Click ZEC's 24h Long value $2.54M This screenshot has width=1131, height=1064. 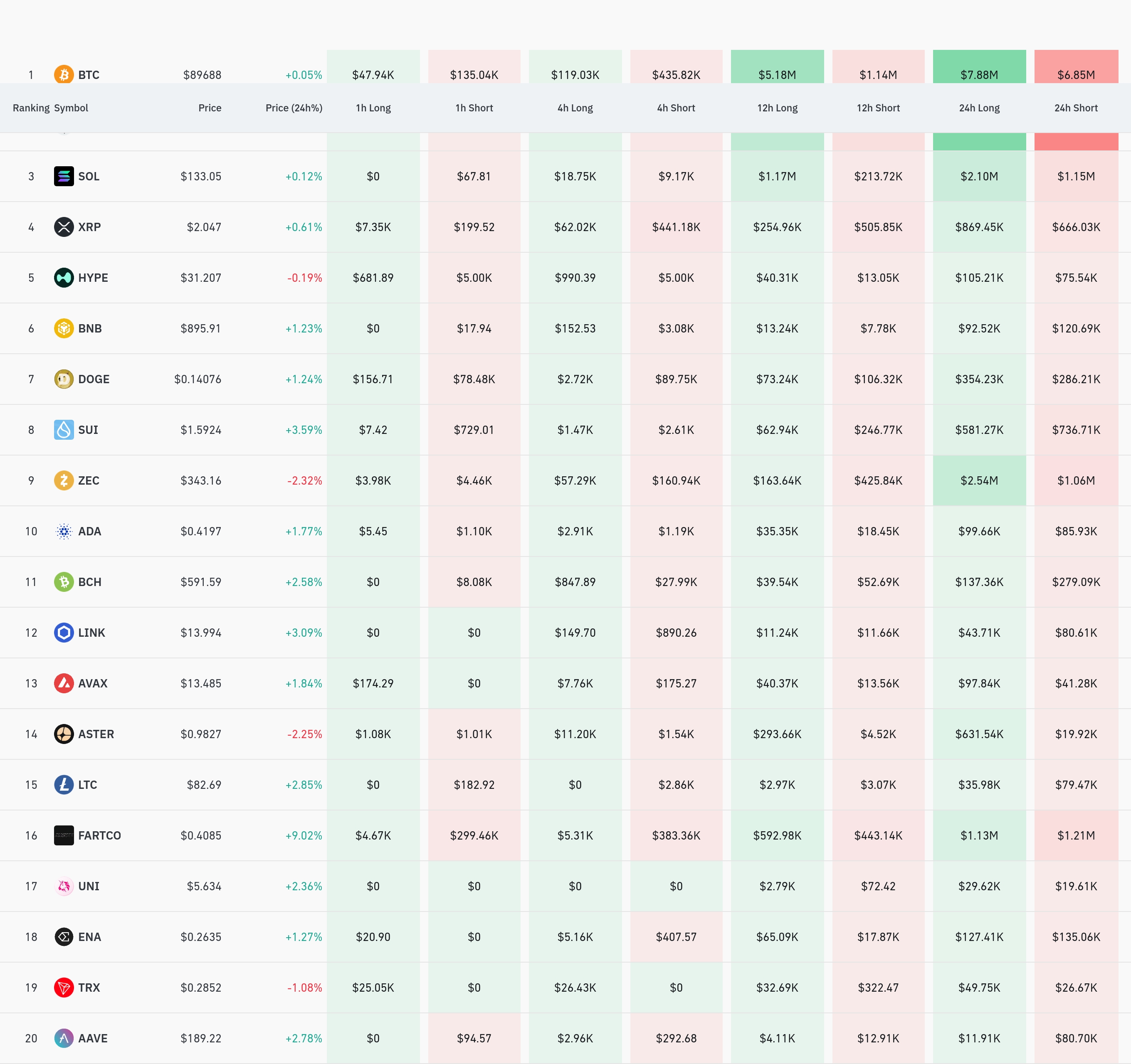(x=978, y=480)
